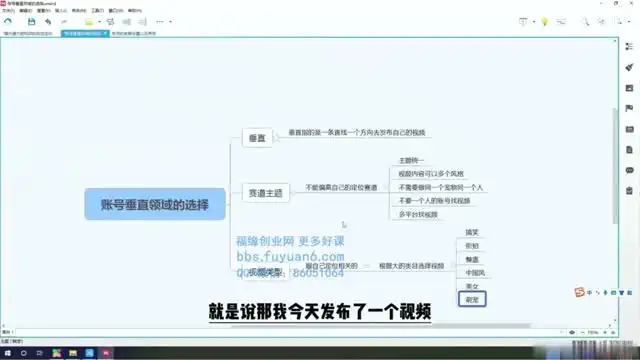Viewport: 640px width, 360px height.
Task: Open the more tools ellipsis
Action: pyautogui.click(x=160, y=22)
